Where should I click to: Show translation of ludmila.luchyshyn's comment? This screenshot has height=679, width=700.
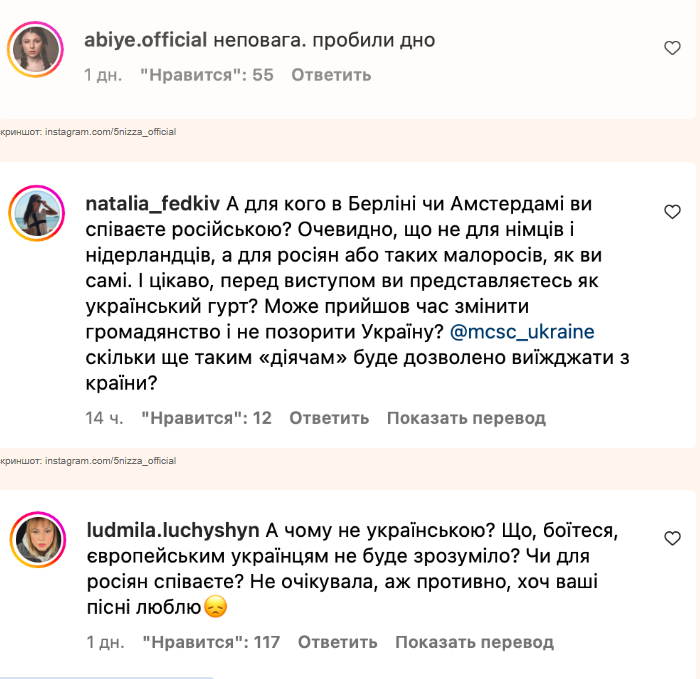[x=474, y=642]
